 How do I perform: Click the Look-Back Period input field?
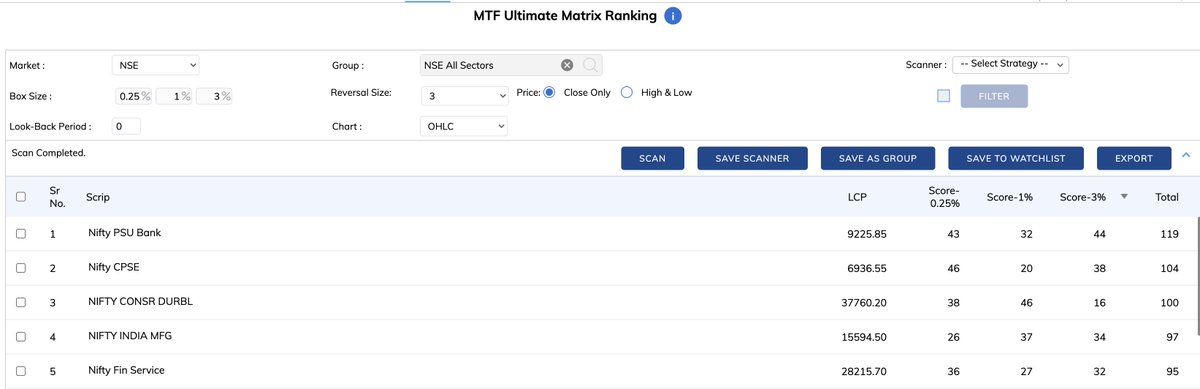click(x=126, y=127)
